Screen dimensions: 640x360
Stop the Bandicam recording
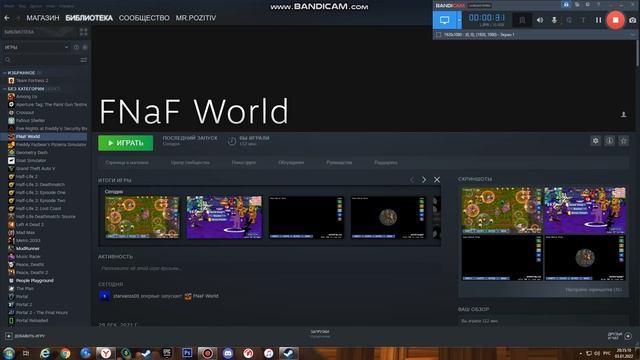click(616, 20)
